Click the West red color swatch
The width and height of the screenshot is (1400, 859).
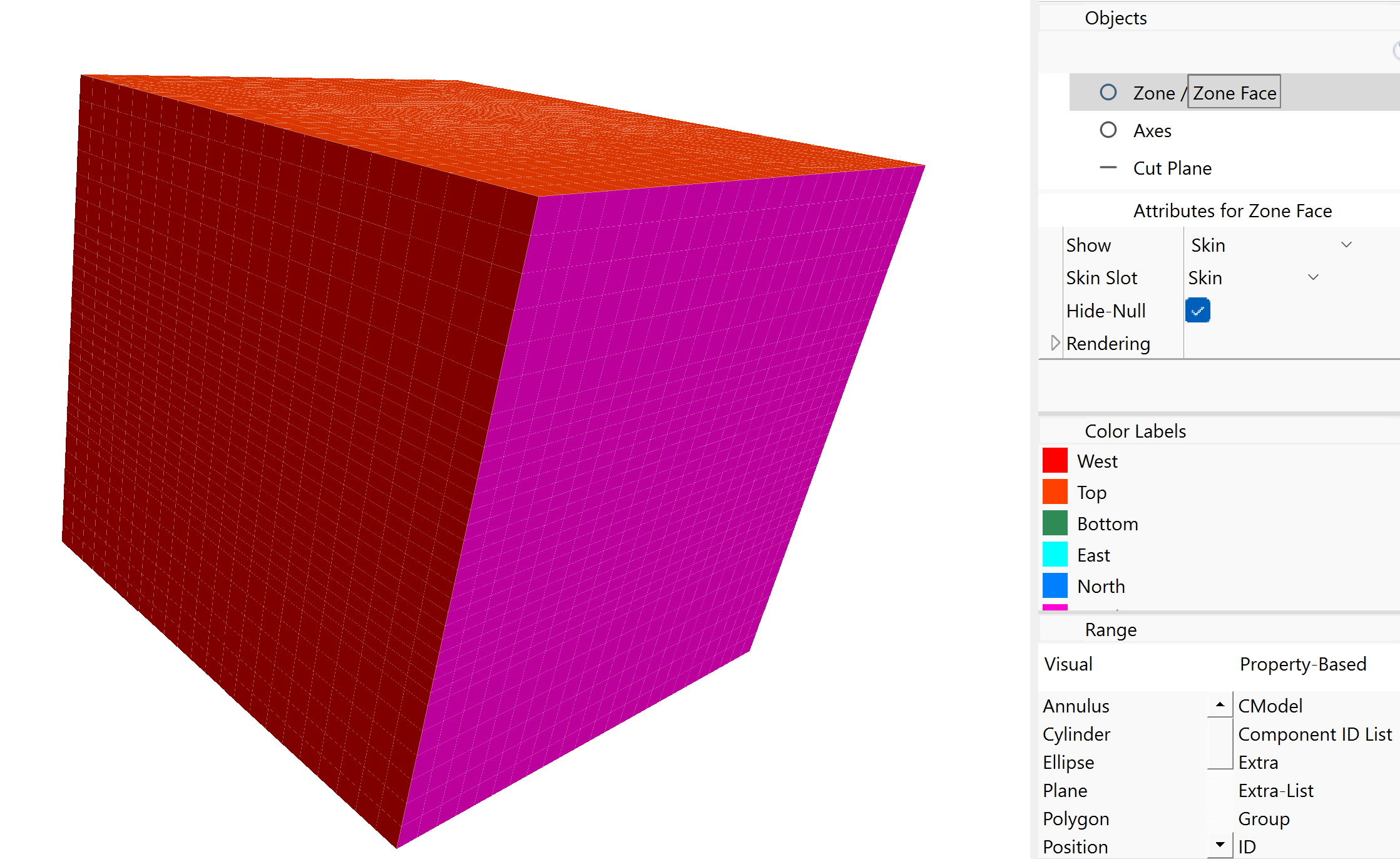point(1055,461)
